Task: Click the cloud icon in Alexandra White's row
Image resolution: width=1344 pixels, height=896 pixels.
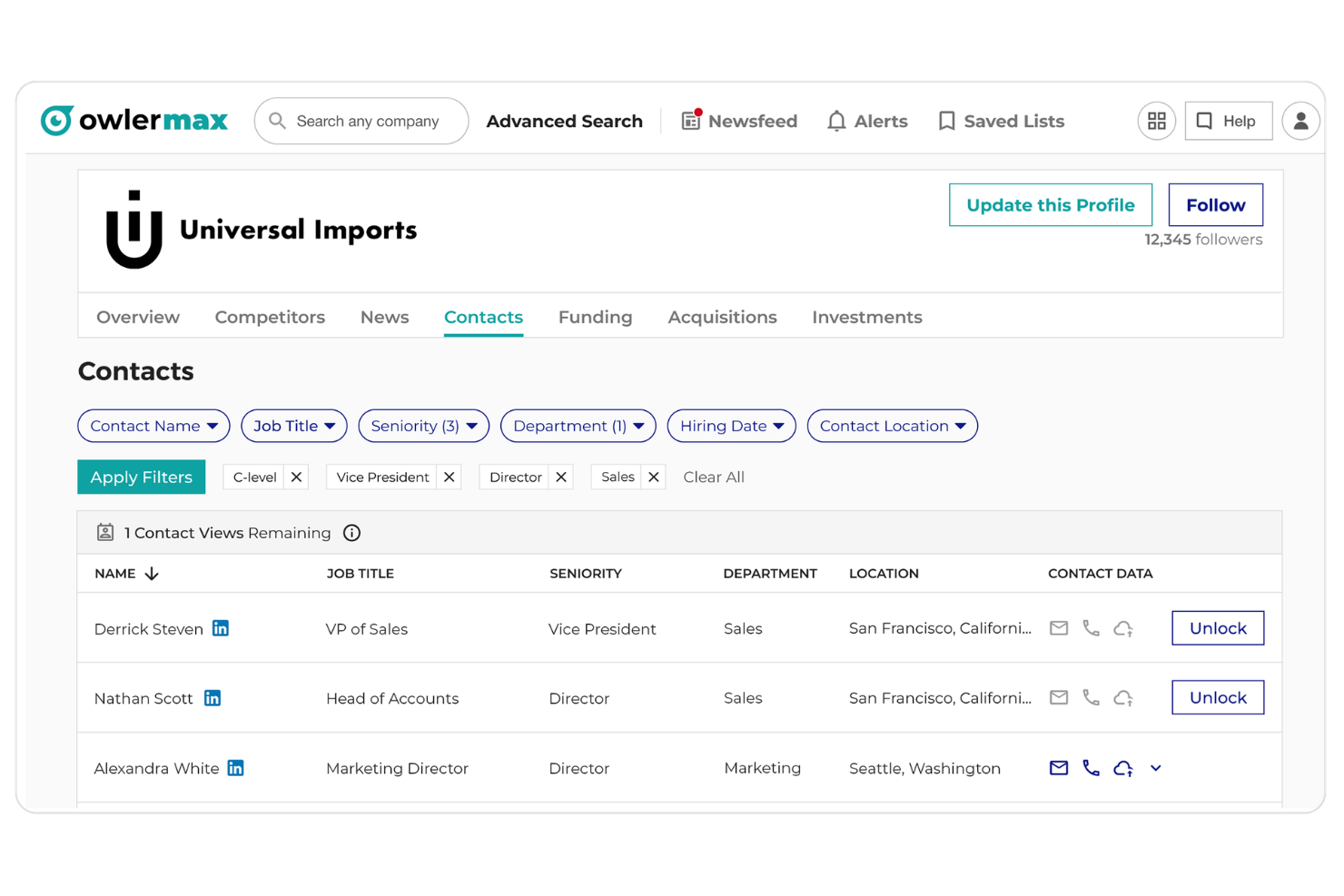Action: click(x=1123, y=767)
